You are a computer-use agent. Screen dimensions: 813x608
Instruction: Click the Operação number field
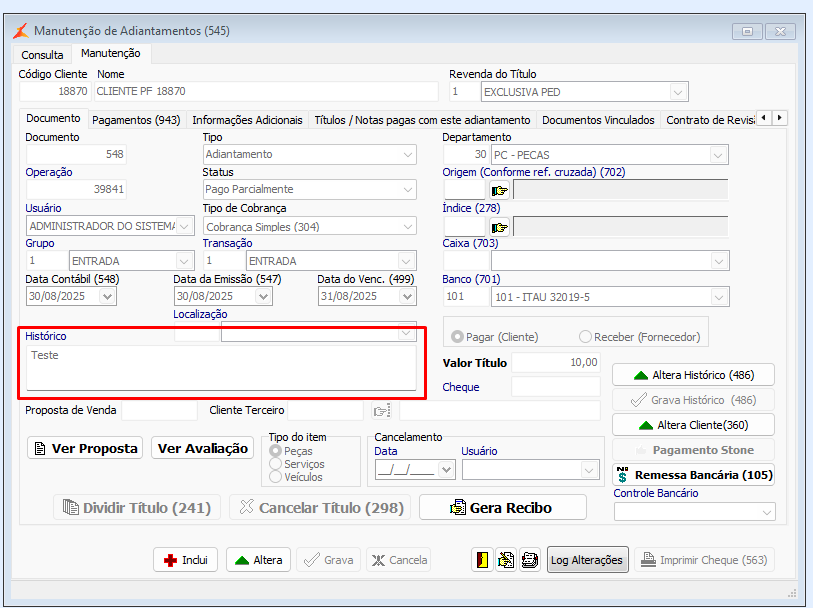(x=76, y=189)
